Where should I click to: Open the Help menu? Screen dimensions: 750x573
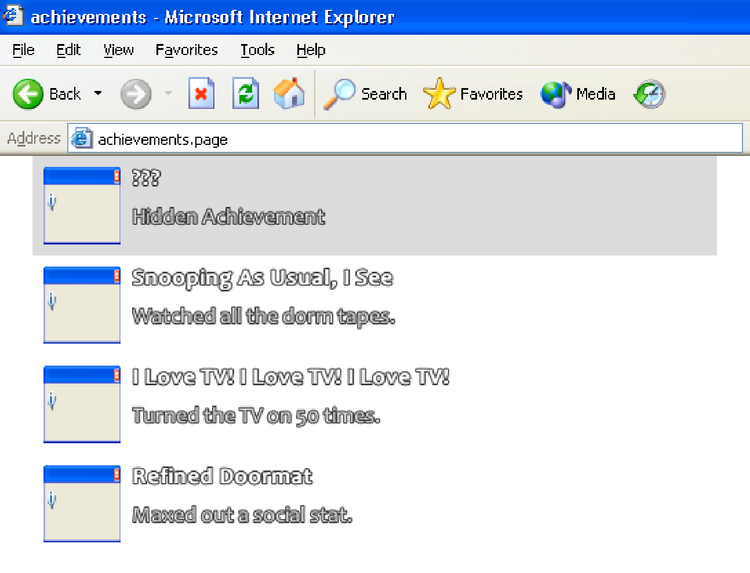pyautogui.click(x=310, y=50)
